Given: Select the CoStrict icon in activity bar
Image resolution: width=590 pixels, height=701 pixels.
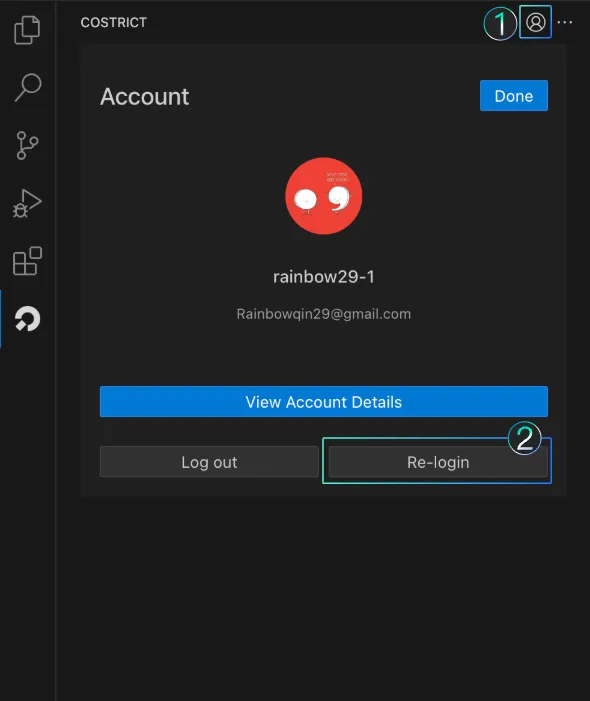Looking at the screenshot, I should pyautogui.click(x=27, y=319).
